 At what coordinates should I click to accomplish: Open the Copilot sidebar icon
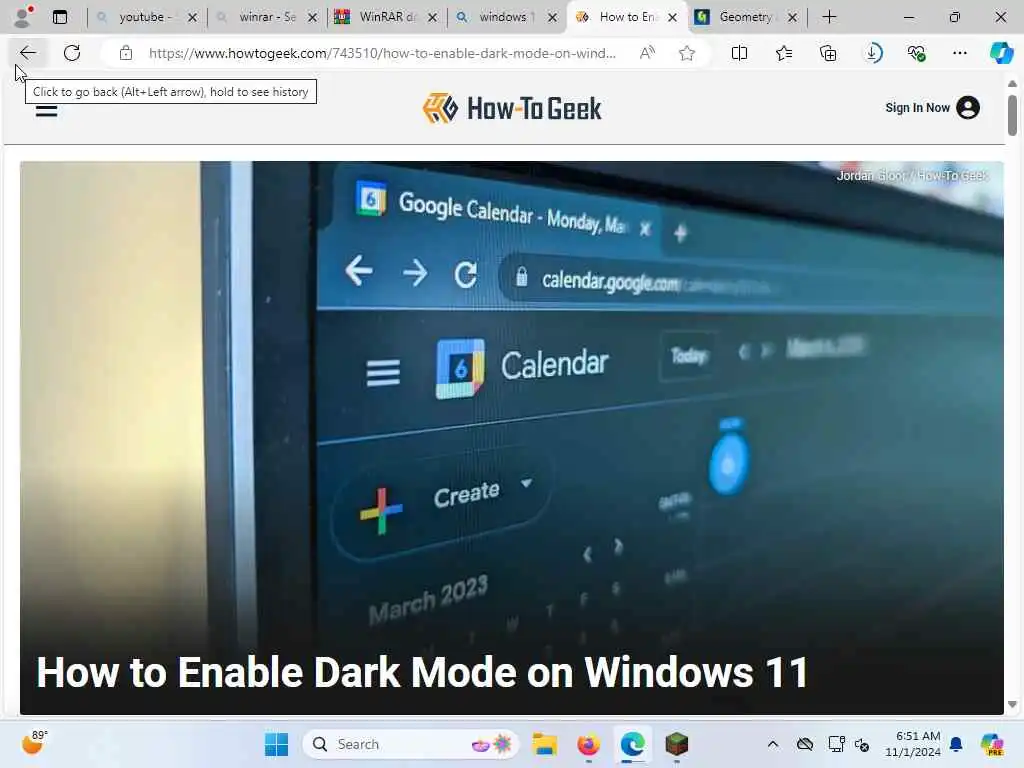pos(1001,53)
